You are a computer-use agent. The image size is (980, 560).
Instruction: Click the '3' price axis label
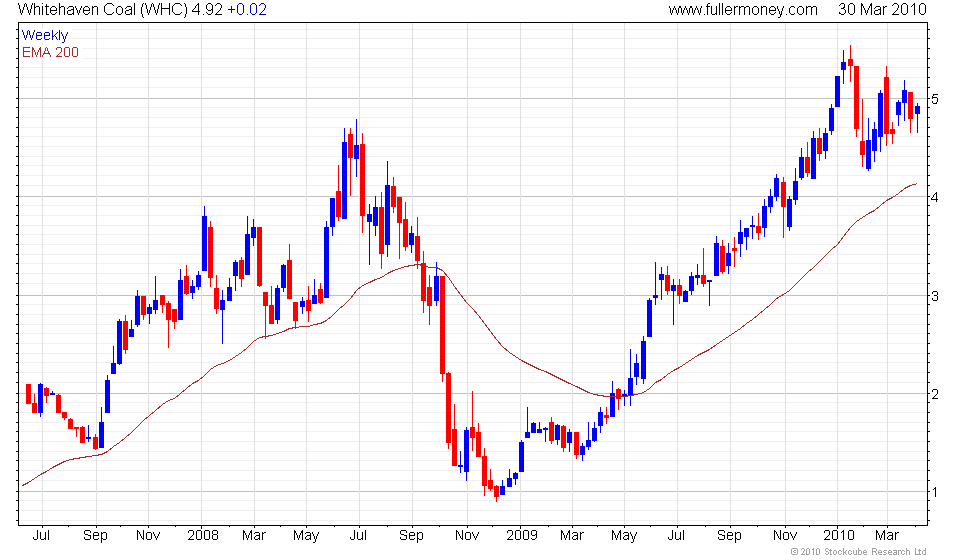click(935, 296)
